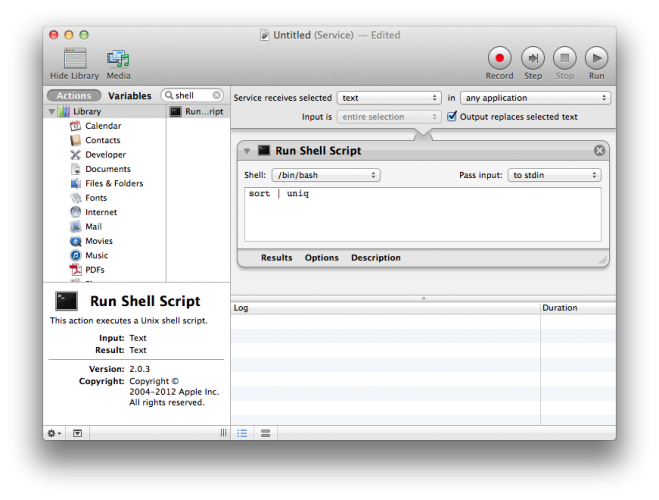
Task: Select Movies category in the library
Action: 99,241
